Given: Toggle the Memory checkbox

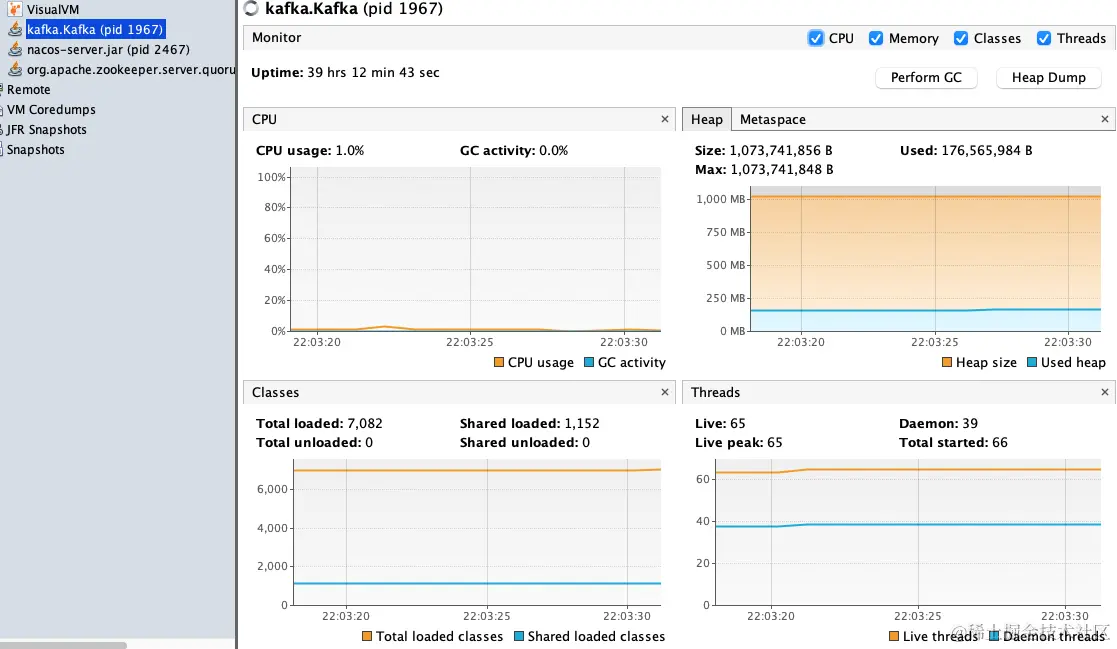Looking at the screenshot, I should (x=876, y=38).
